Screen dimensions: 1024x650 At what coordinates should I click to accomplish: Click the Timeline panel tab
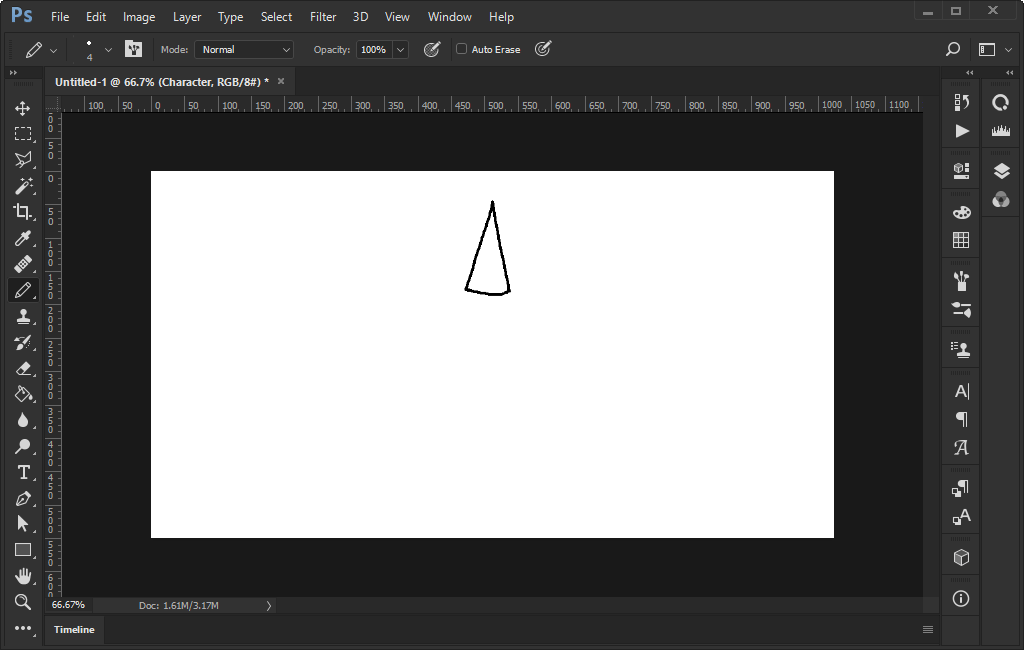74,630
